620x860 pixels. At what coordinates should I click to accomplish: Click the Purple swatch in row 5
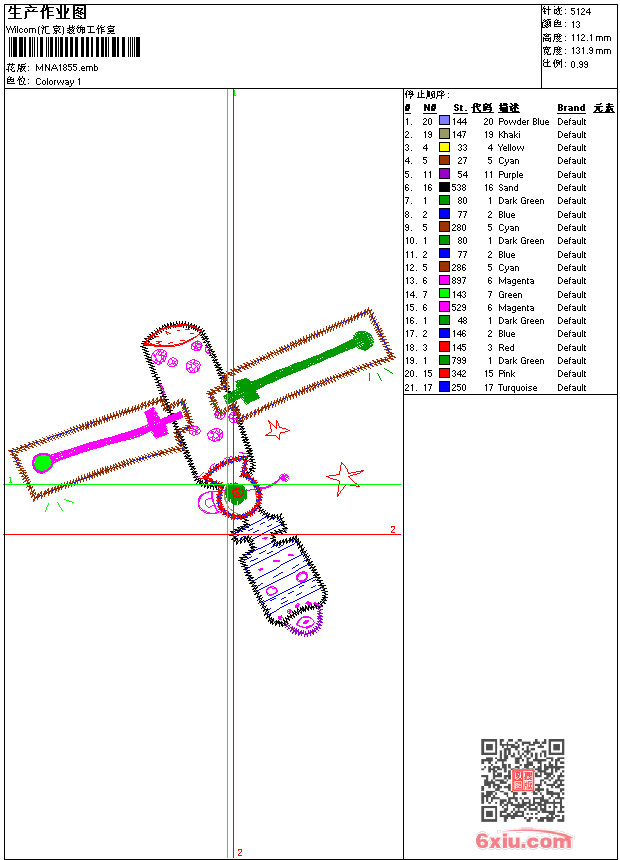coord(444,174)
